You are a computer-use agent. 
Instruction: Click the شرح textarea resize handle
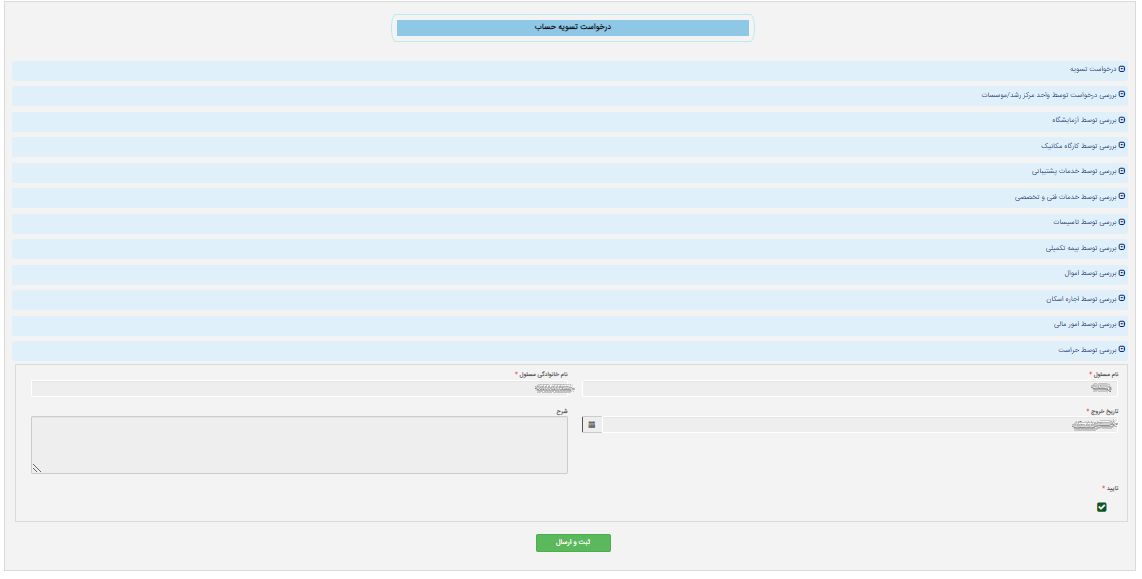37,467
